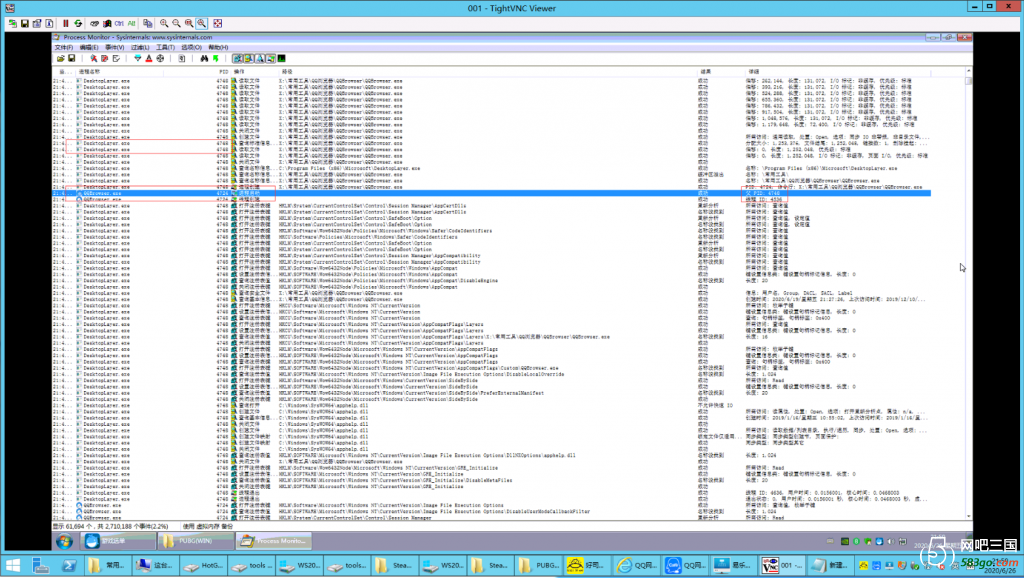The image size is (1024, 578).
Task: Open the 过滤(L) menu
Action: (140, 48)
